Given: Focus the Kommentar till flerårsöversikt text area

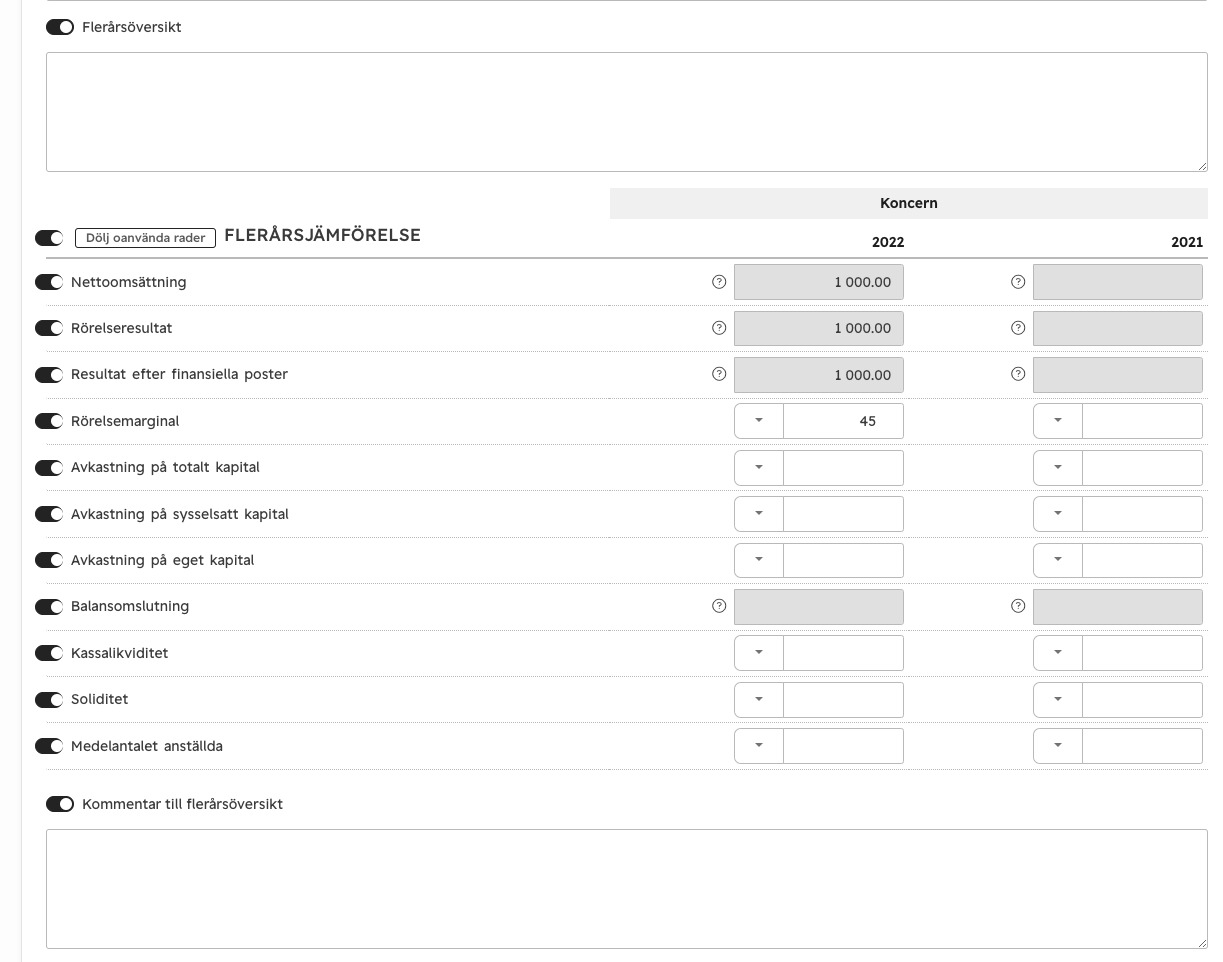Looking at the screenshot, I should (627, 889).
